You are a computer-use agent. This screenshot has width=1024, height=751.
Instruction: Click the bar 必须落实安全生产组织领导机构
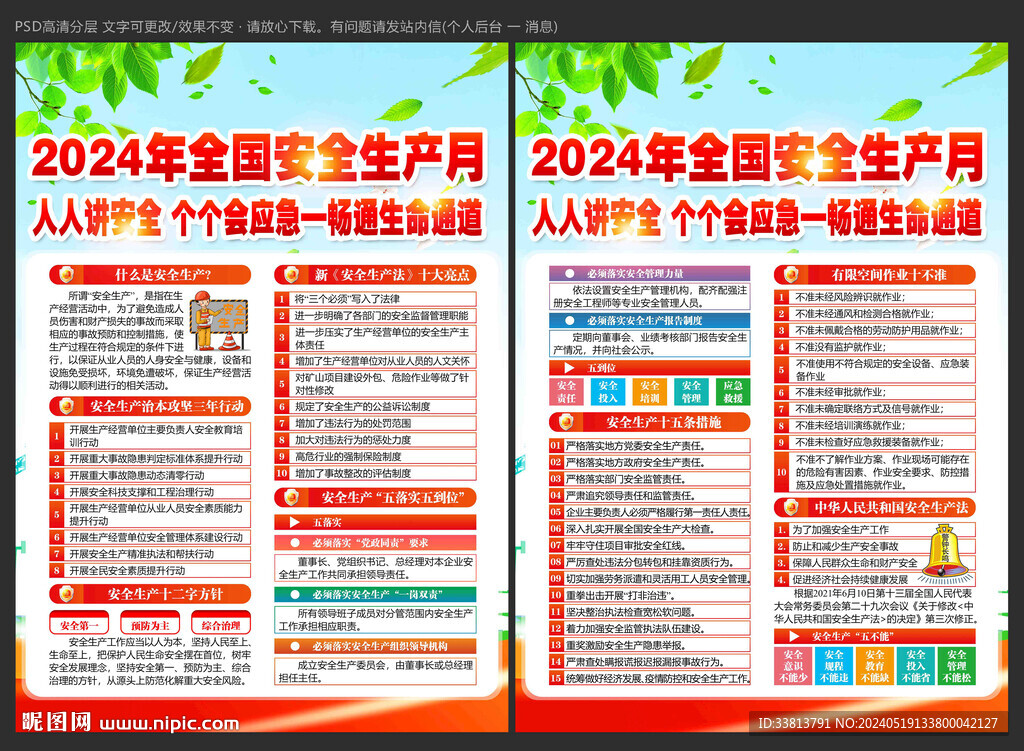click(x=376, y=647)
